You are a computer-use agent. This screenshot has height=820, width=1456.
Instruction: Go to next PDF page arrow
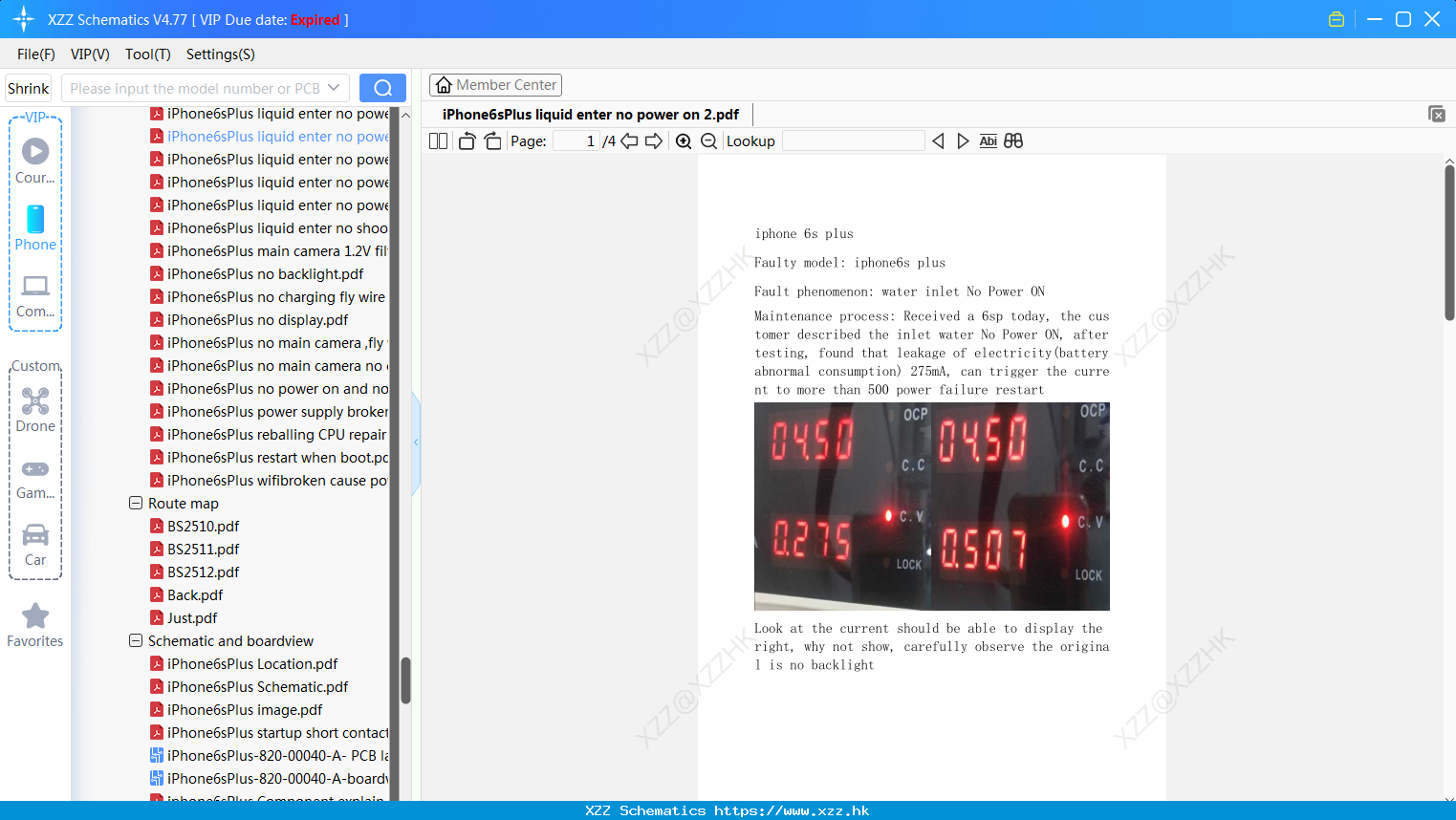pyautogui.click(x=654, y=141)
